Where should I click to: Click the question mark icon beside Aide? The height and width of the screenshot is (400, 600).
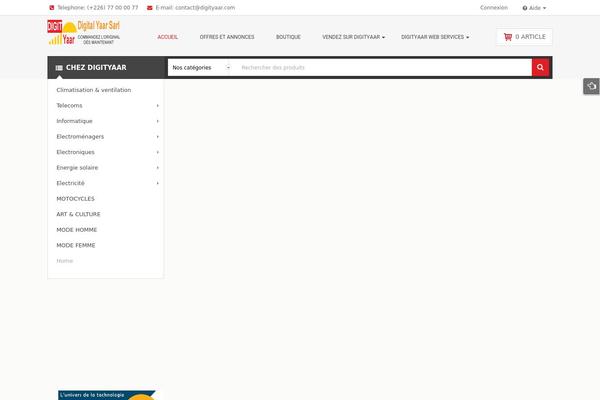[x=525, y=8]
